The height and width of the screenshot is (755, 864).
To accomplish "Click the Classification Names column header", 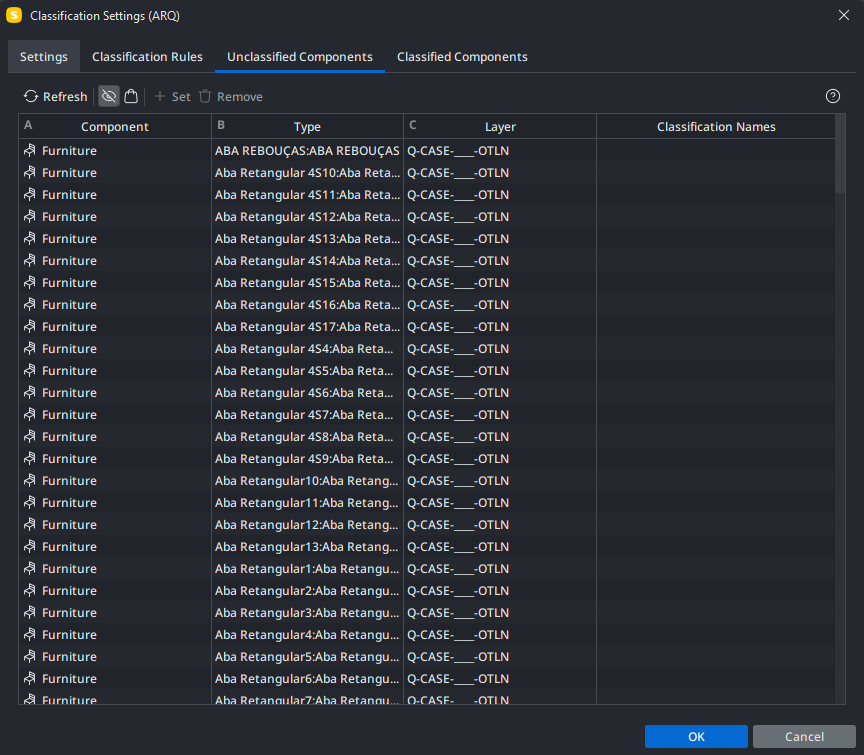I will (x=716, y=127).
